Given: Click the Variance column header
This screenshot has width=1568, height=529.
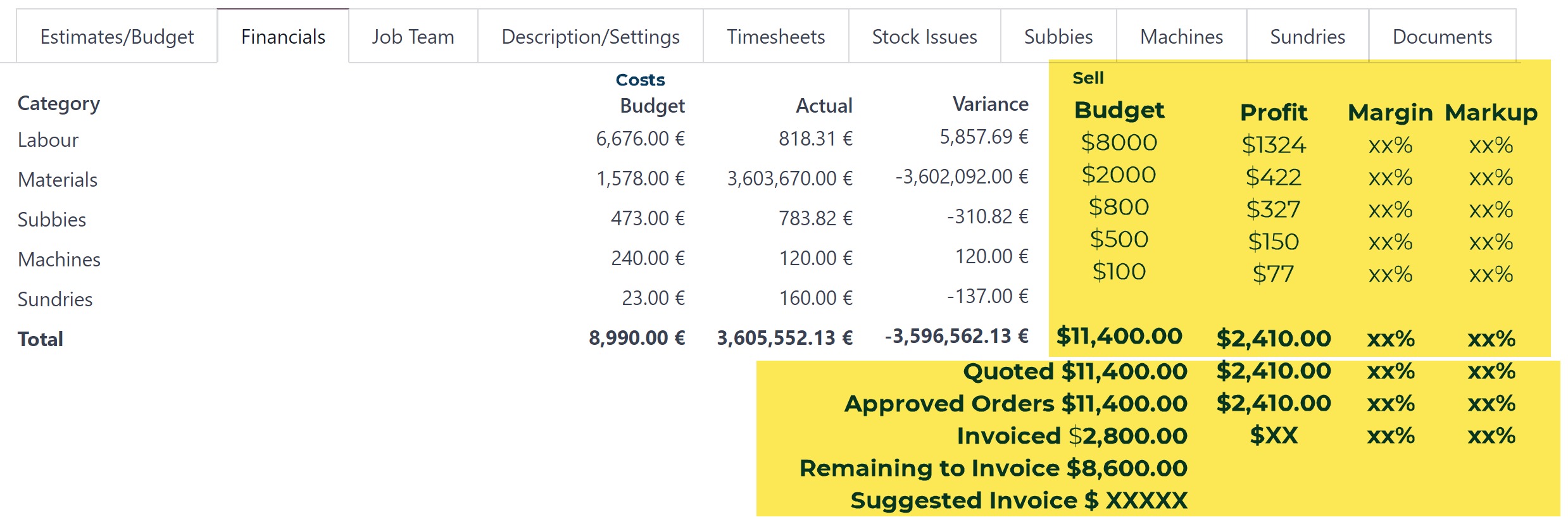Looking at the screenshot, I should (990, 104).
